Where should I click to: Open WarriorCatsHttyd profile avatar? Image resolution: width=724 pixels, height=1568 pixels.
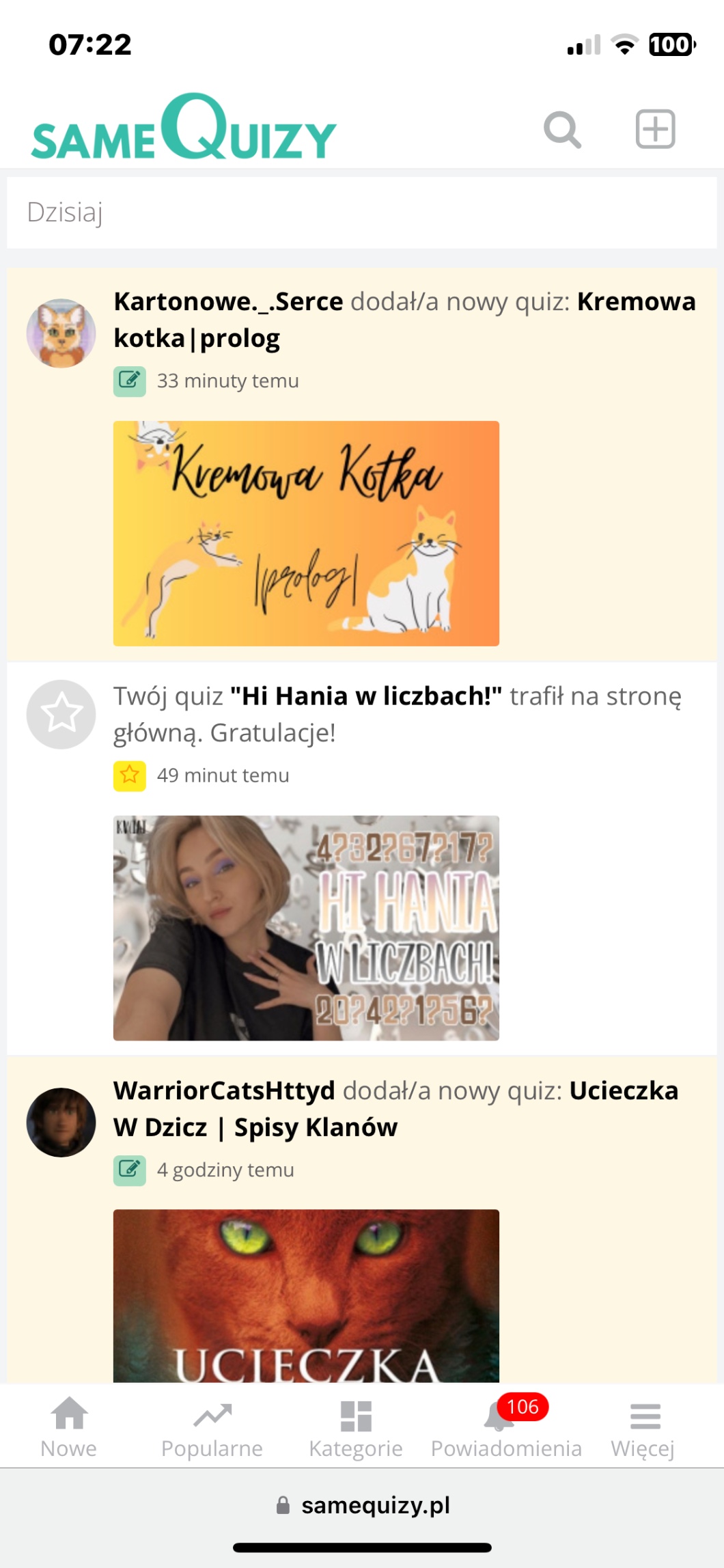coord(61,1122)
